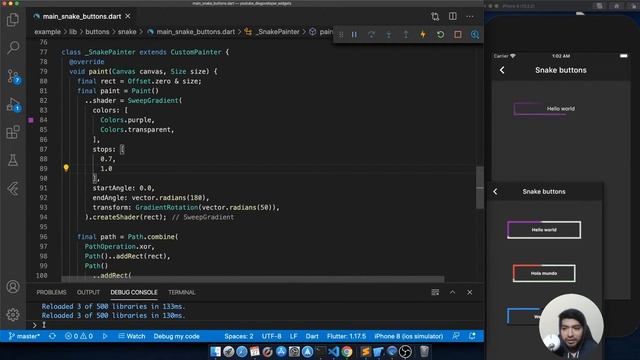Maximize the panel with the up chevron
This screenshot has height=360, width=640.
[452, 292]
